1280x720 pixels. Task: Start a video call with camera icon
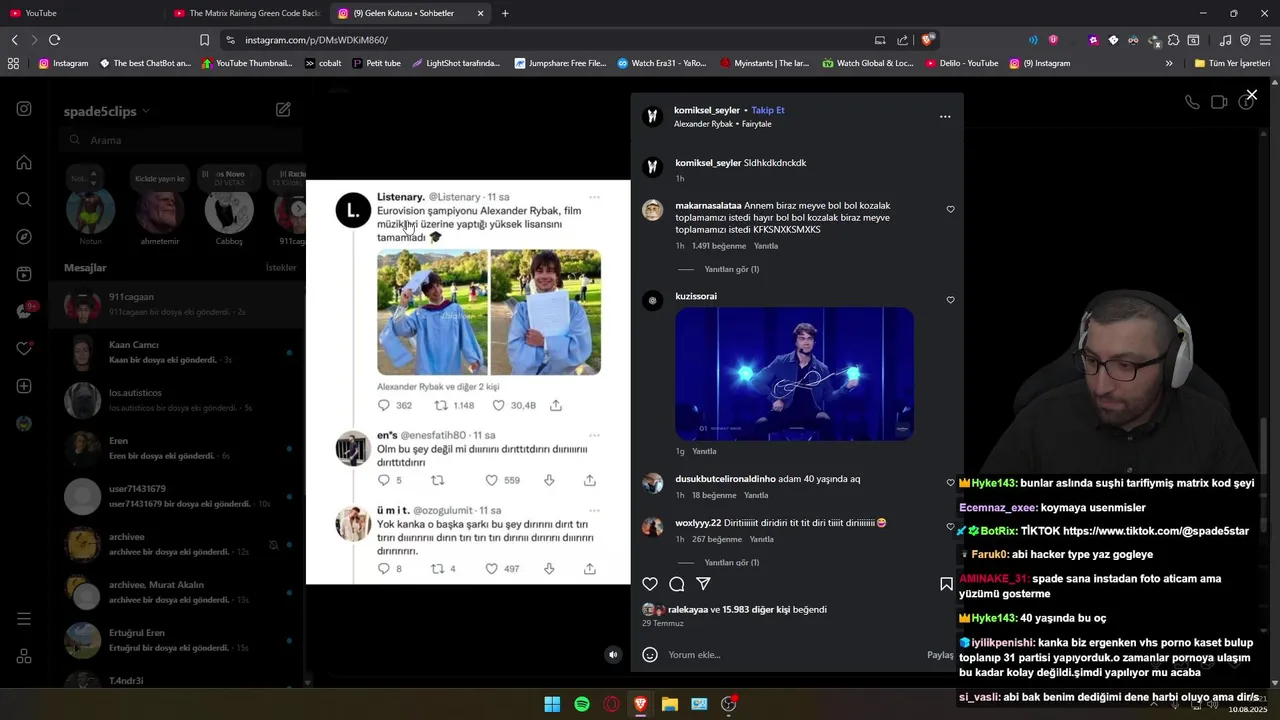point(1219,102)
